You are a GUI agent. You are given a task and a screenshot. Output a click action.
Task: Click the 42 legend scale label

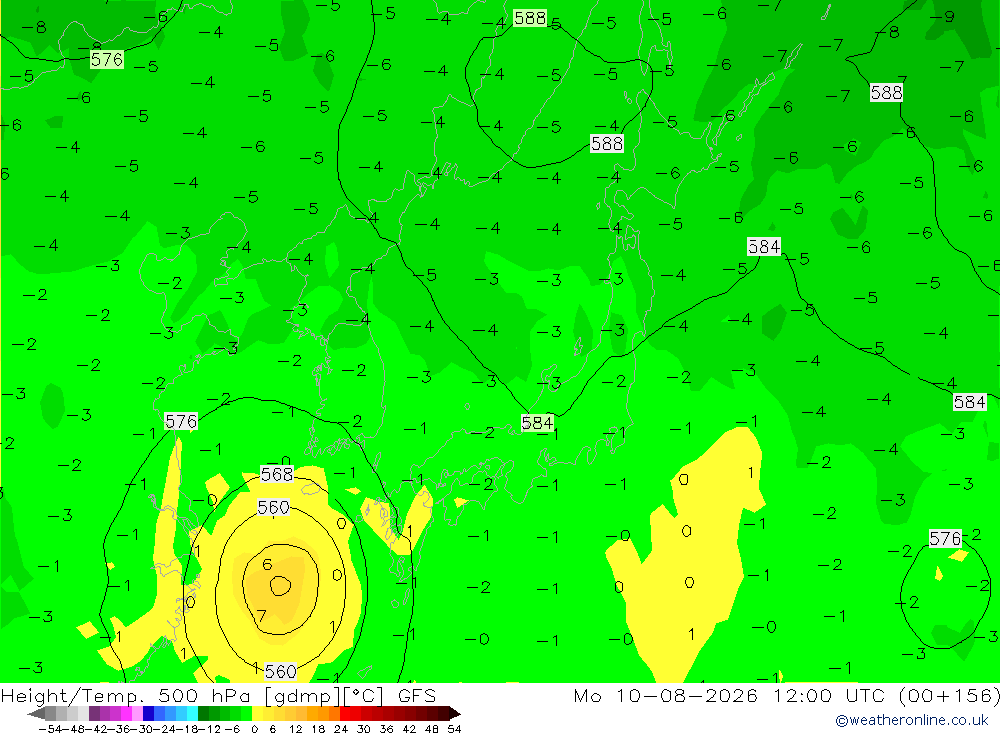(x=409, y=729)
